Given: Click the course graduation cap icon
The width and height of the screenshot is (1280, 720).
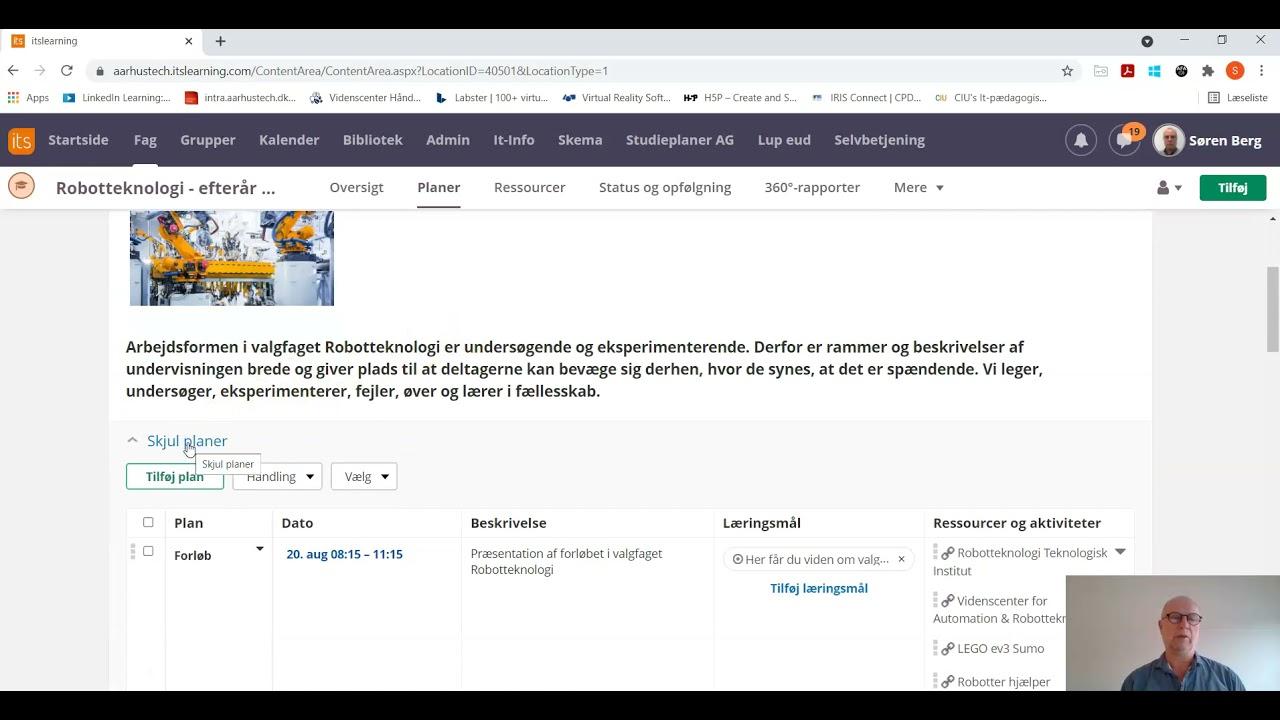Looking at the screenshot, I should click(x=21, y=187).
